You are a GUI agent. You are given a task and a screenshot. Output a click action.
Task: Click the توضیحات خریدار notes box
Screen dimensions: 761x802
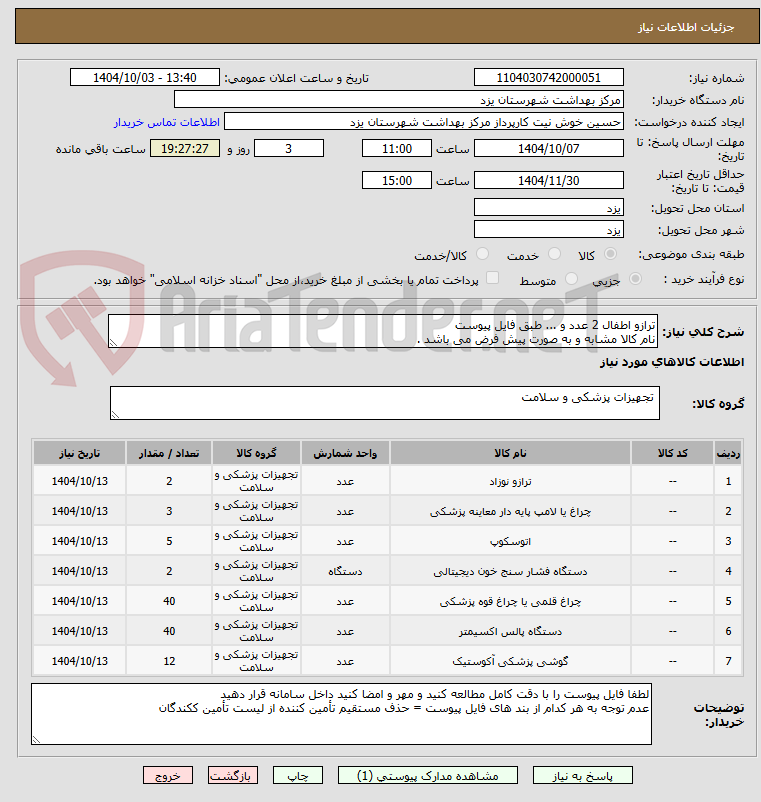pos(341,714)
